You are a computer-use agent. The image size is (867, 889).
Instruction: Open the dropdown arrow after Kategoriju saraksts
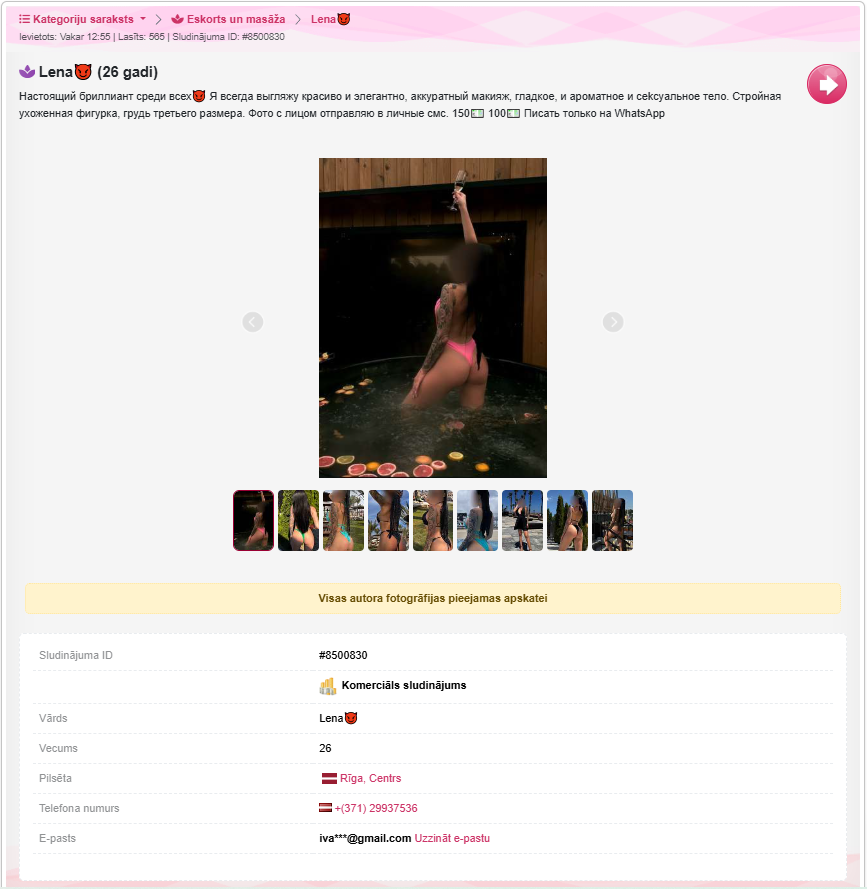click(x=143, y=19)
